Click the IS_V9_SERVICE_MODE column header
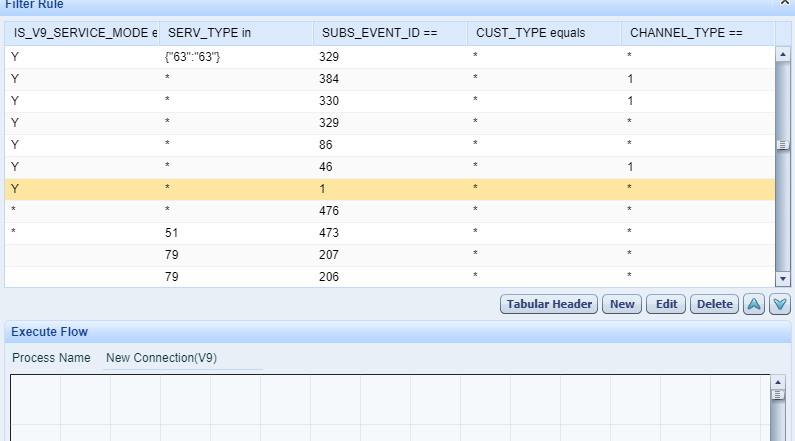The image size is (795, 441). point(82,33)
